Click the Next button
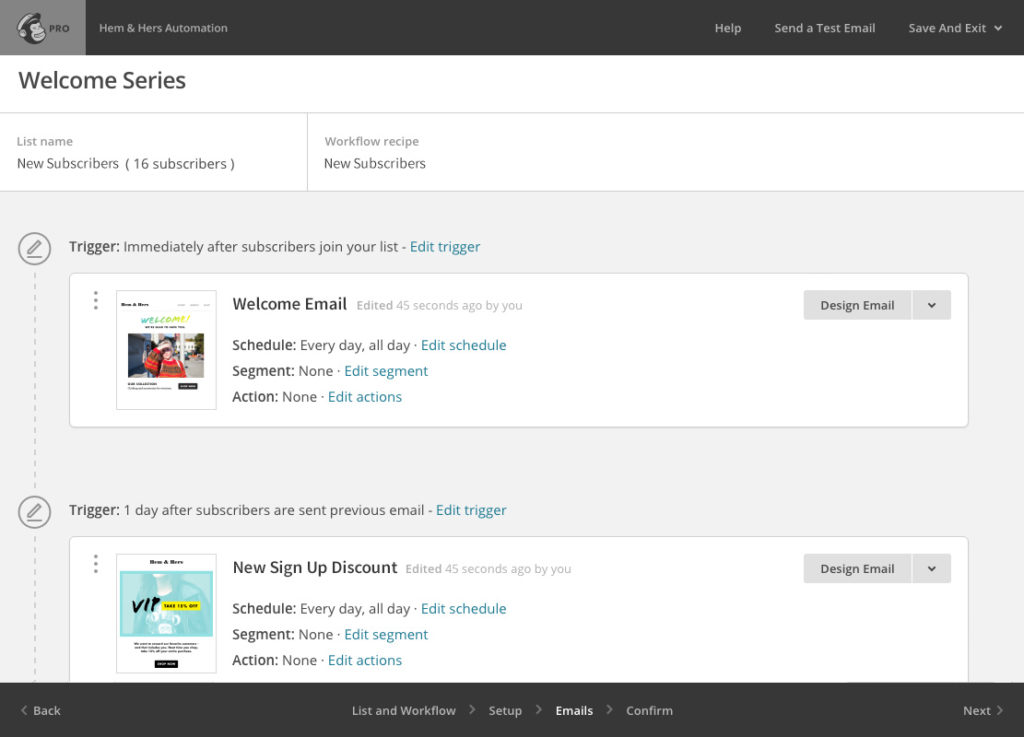 click(x=983, y=710)
